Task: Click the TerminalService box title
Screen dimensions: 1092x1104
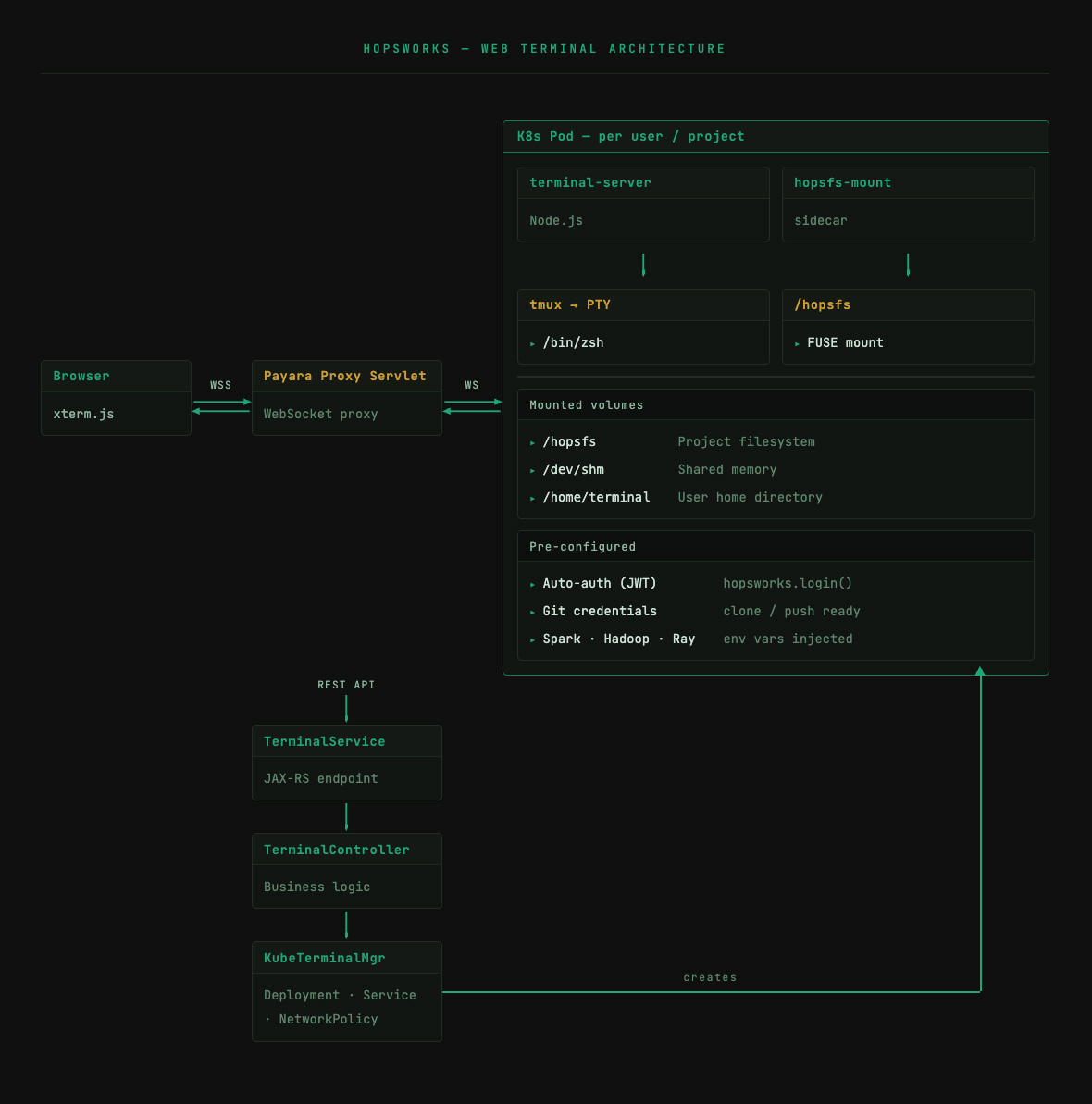Action: point(324,741)
